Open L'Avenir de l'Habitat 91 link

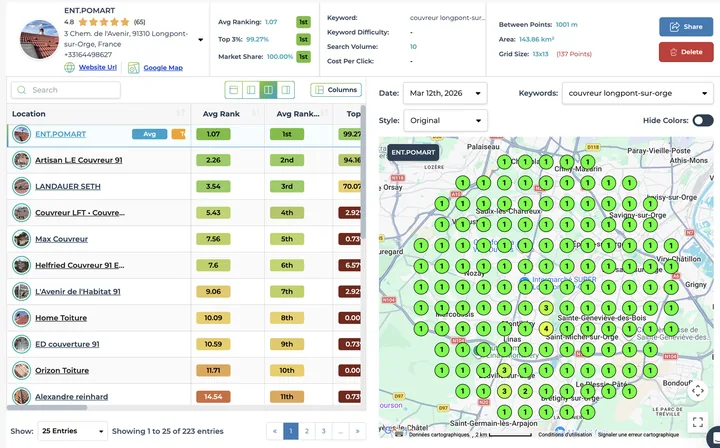point(78,291)
